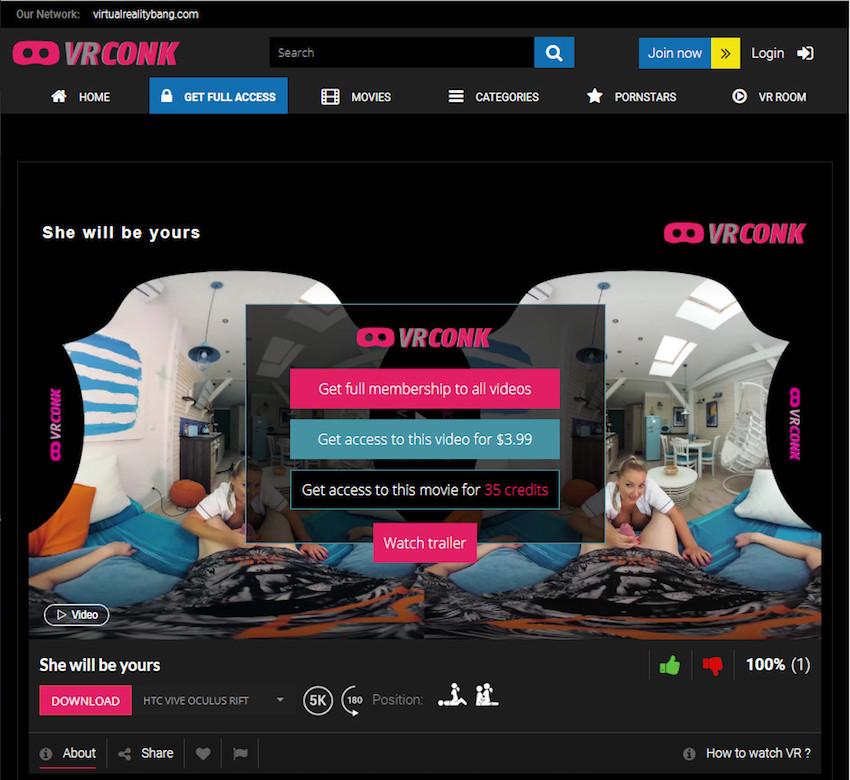Click the login arrow icon
Viewport: 850px width, 780px height.
point(805,53)
